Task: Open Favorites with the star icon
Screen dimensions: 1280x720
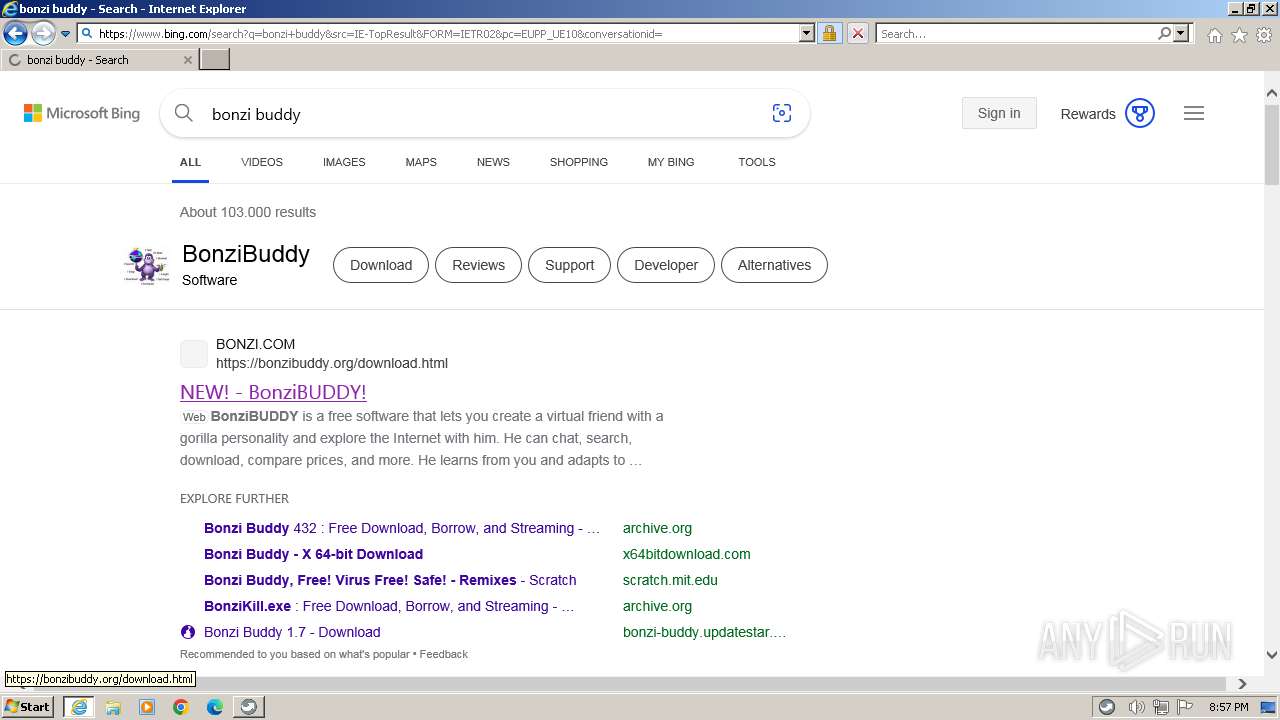Action: 1239,35
